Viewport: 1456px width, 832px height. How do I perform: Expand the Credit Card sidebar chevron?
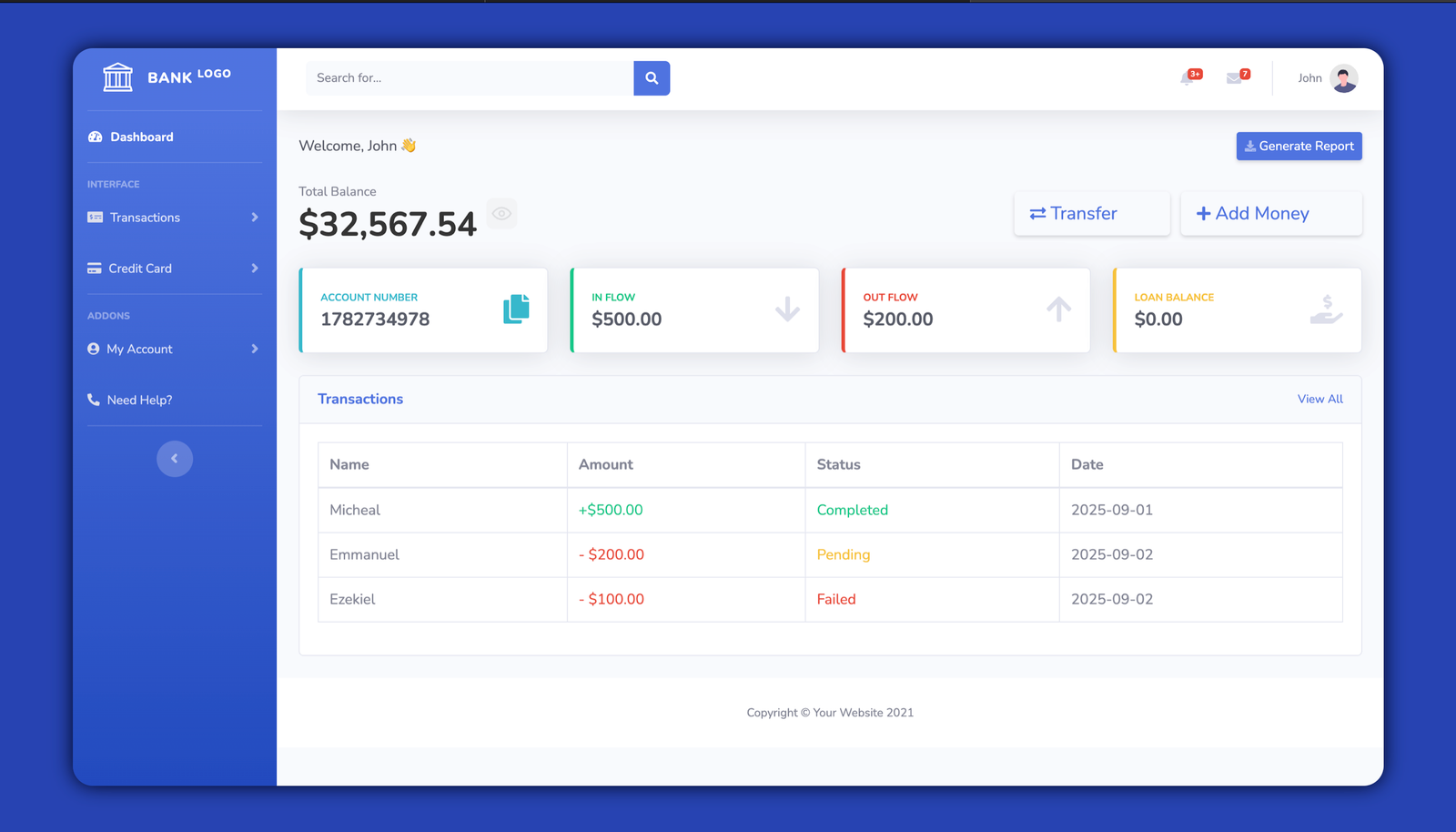pos(255,269)
